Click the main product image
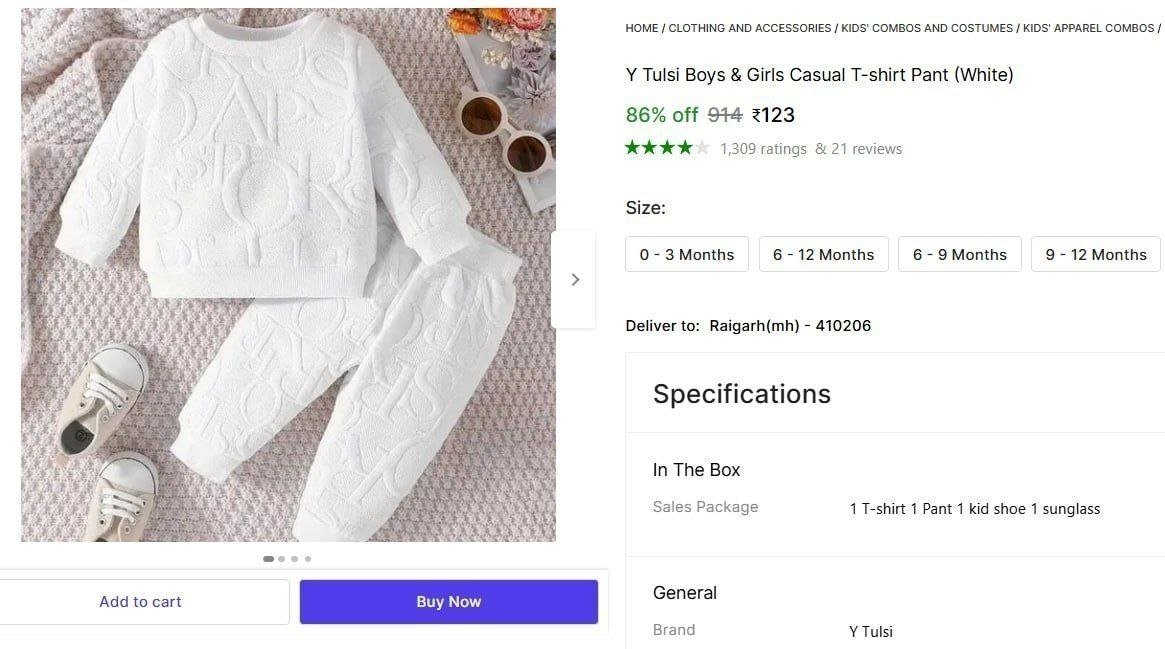Screen dimensions: 1165x649 [288, 275]
